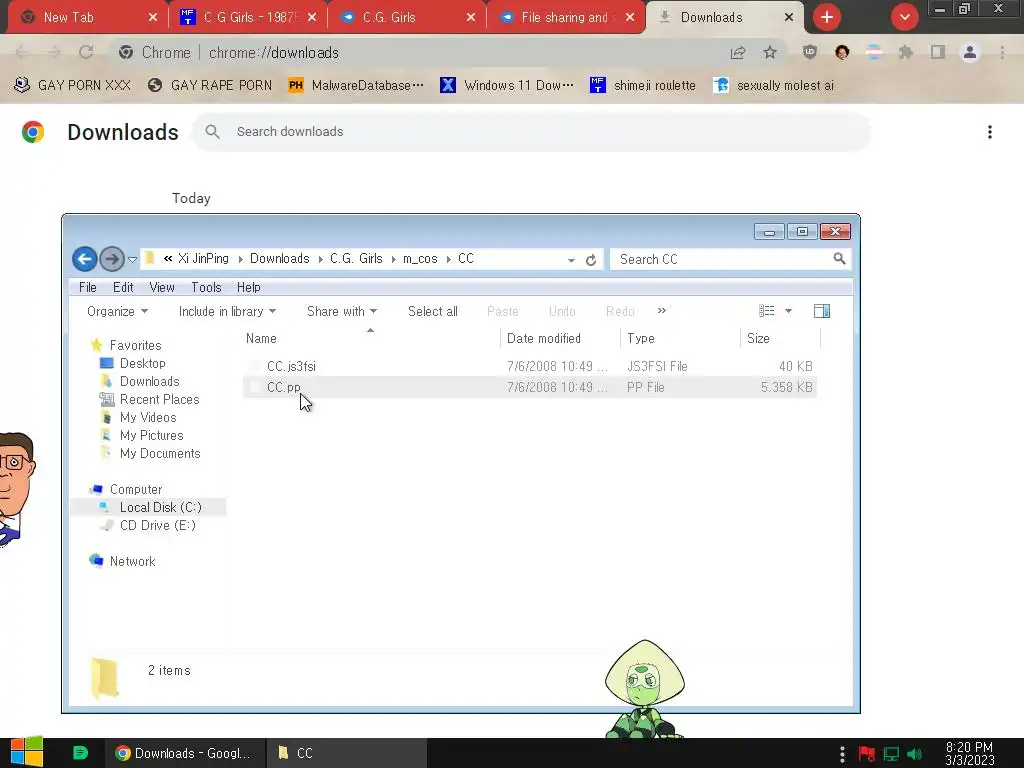Open the Windows 11 Dow bookmark
Screen dimensions: 1024x768
(507, 86)
